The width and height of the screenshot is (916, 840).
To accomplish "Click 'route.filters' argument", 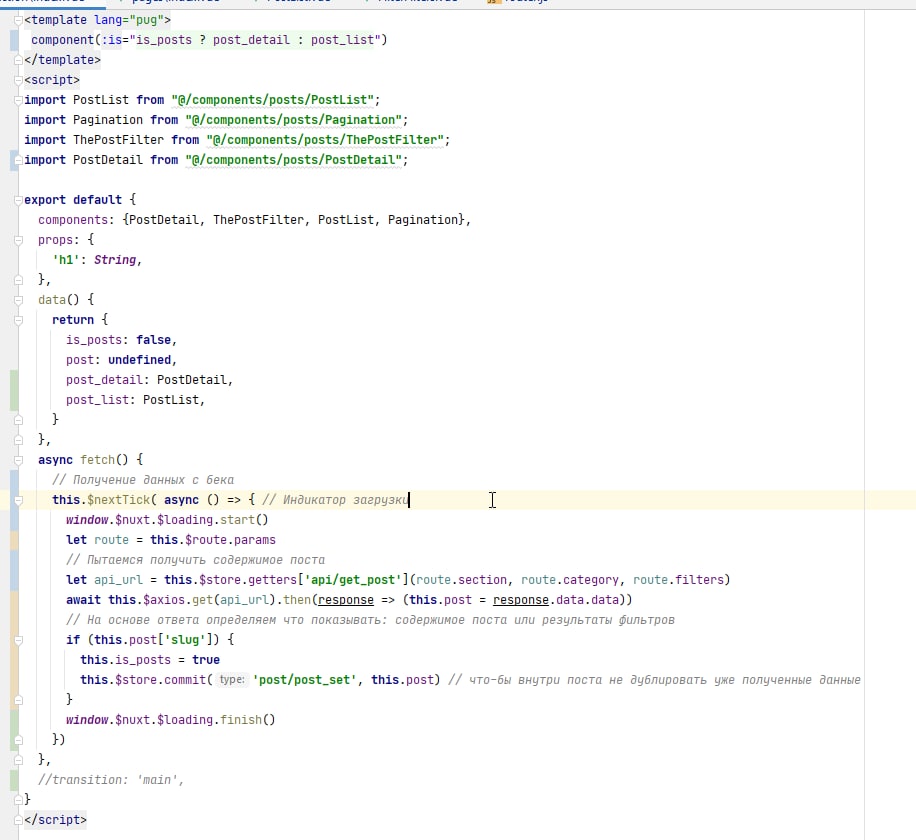I will (678, 580).
